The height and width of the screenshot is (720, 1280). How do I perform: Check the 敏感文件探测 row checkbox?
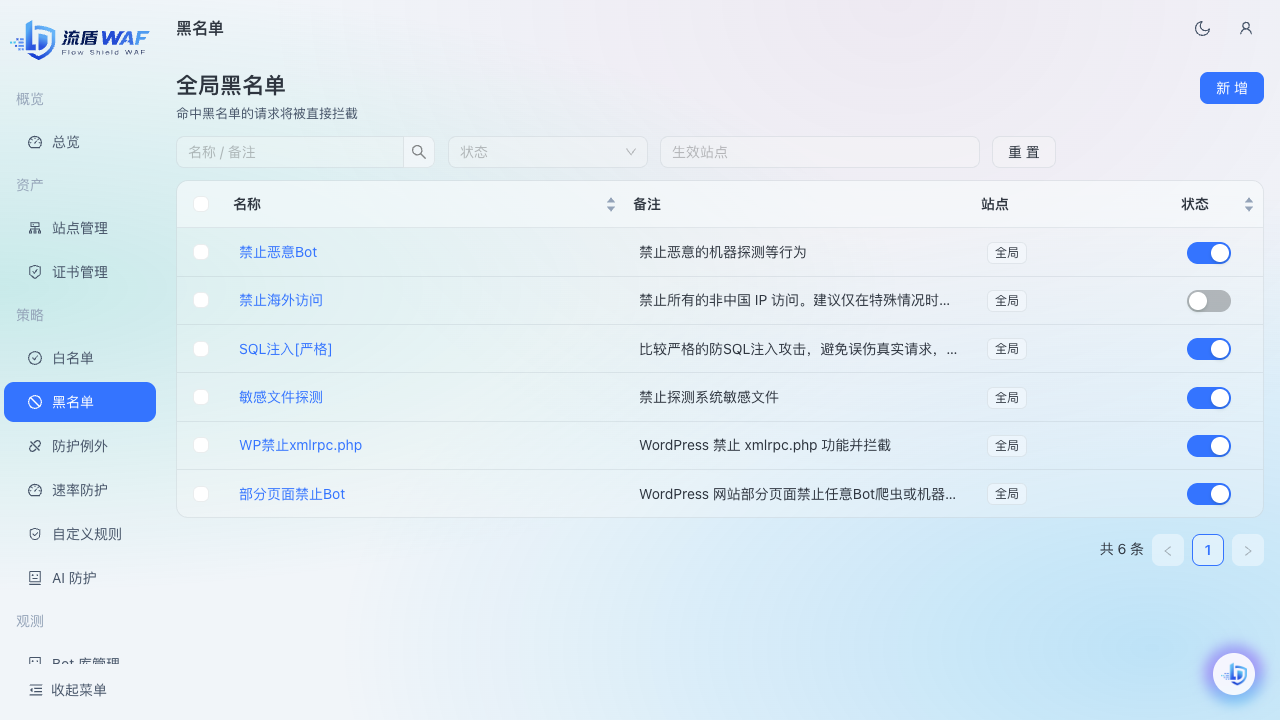point(201,397)
